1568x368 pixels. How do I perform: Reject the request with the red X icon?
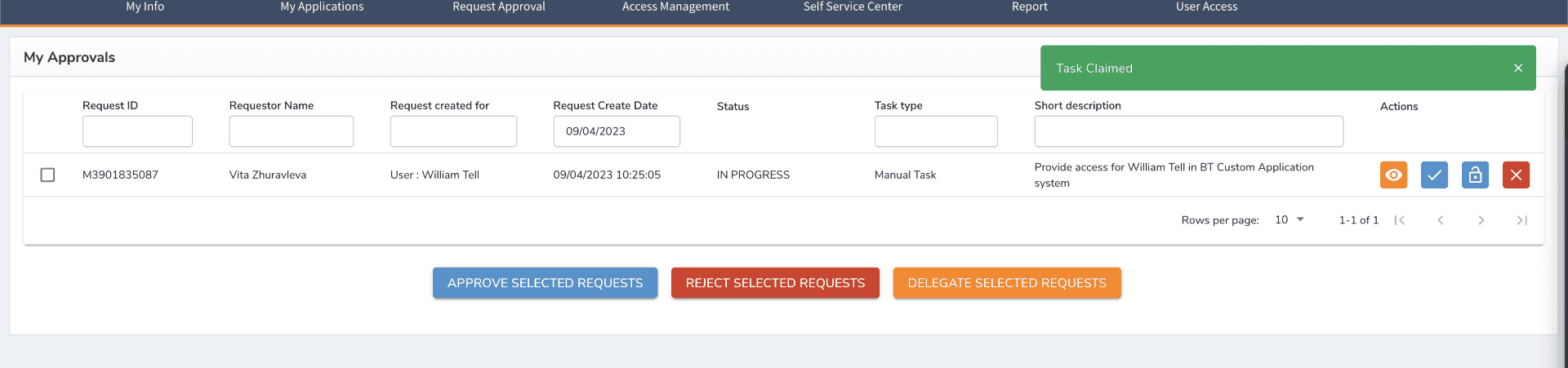click(1516, 175)
